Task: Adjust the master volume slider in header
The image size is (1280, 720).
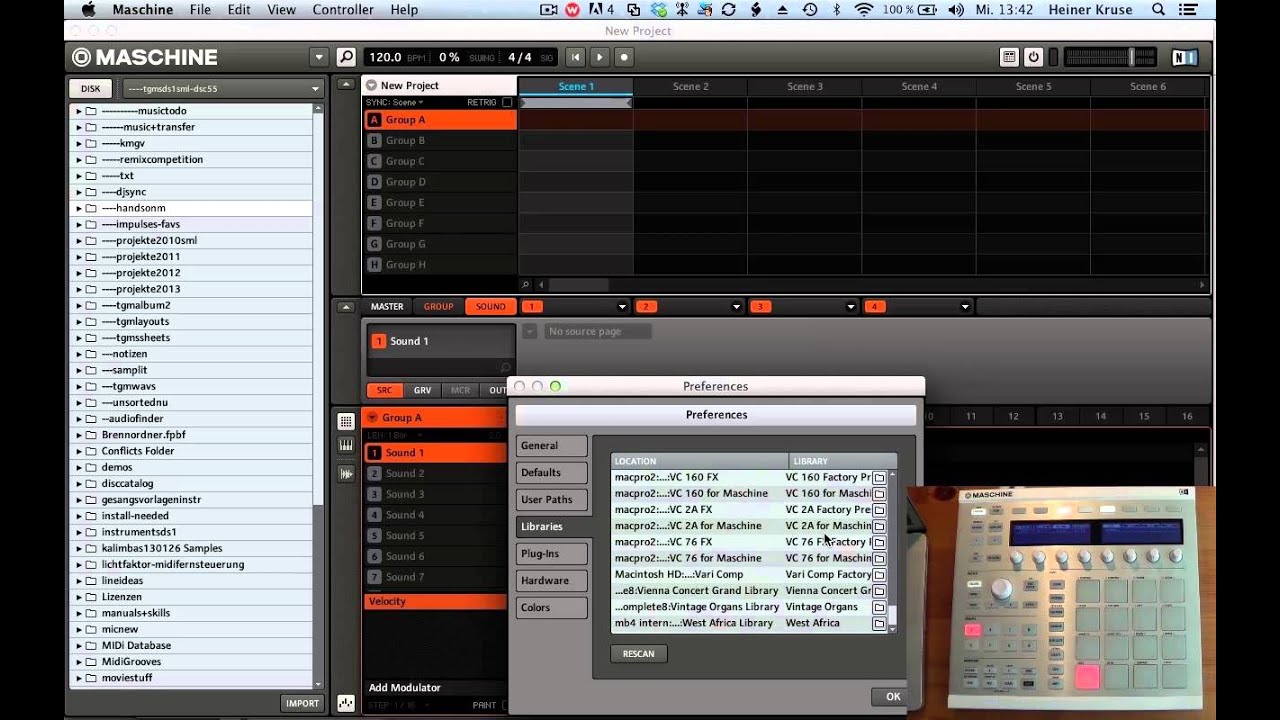Action: [x=1111, y=57]
